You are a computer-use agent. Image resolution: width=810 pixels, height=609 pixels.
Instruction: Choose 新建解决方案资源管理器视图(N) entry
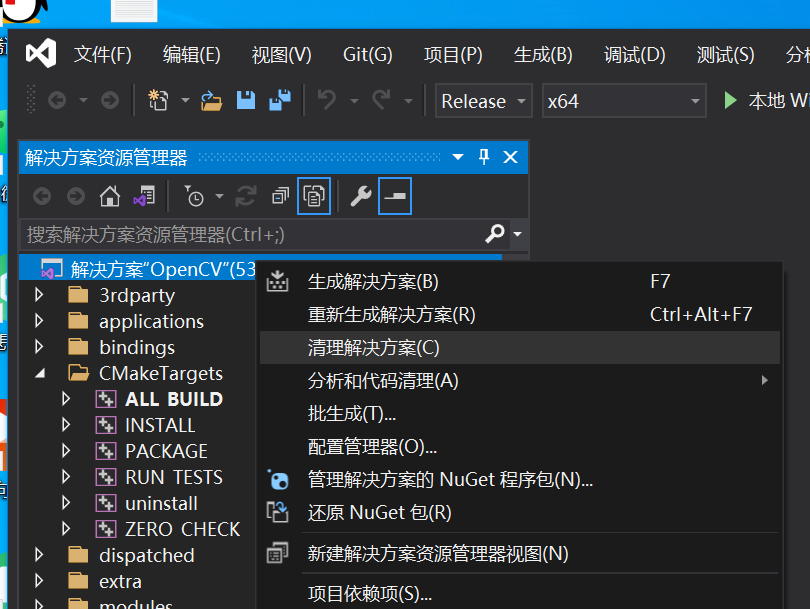click(x=520, y=554)
